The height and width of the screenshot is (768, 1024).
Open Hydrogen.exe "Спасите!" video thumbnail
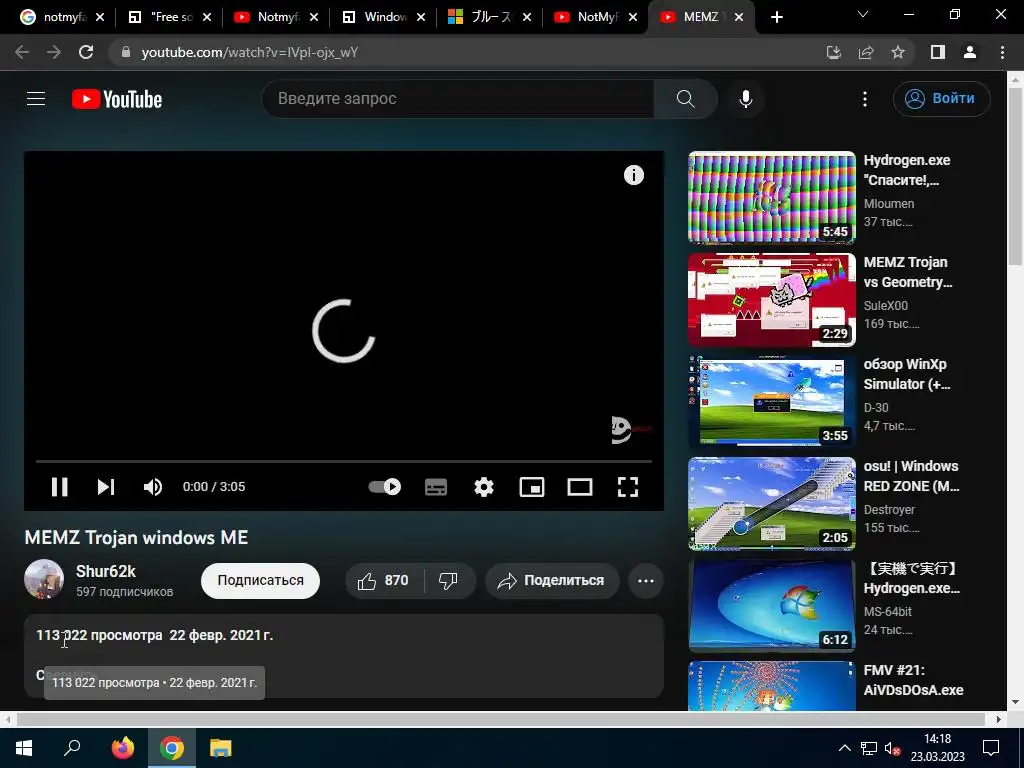coord(772,197)
